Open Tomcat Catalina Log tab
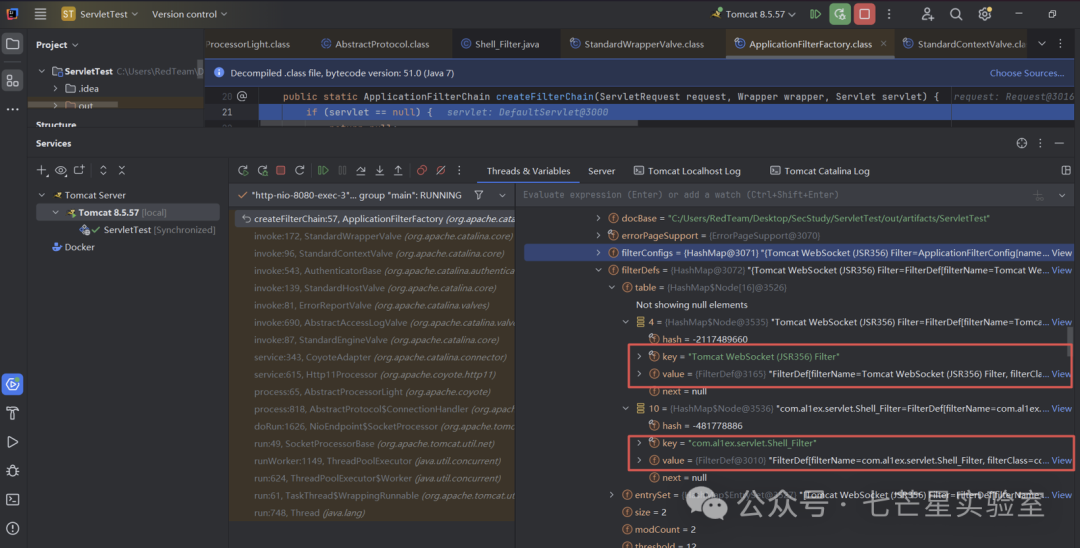 point(820,171)
